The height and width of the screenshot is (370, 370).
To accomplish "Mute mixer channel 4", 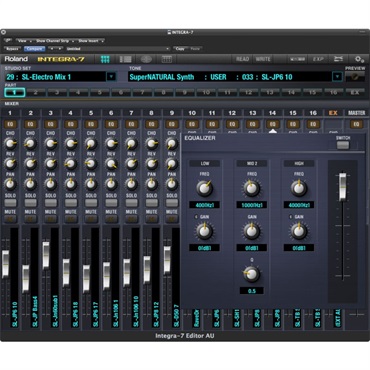I will coord(71,219).
